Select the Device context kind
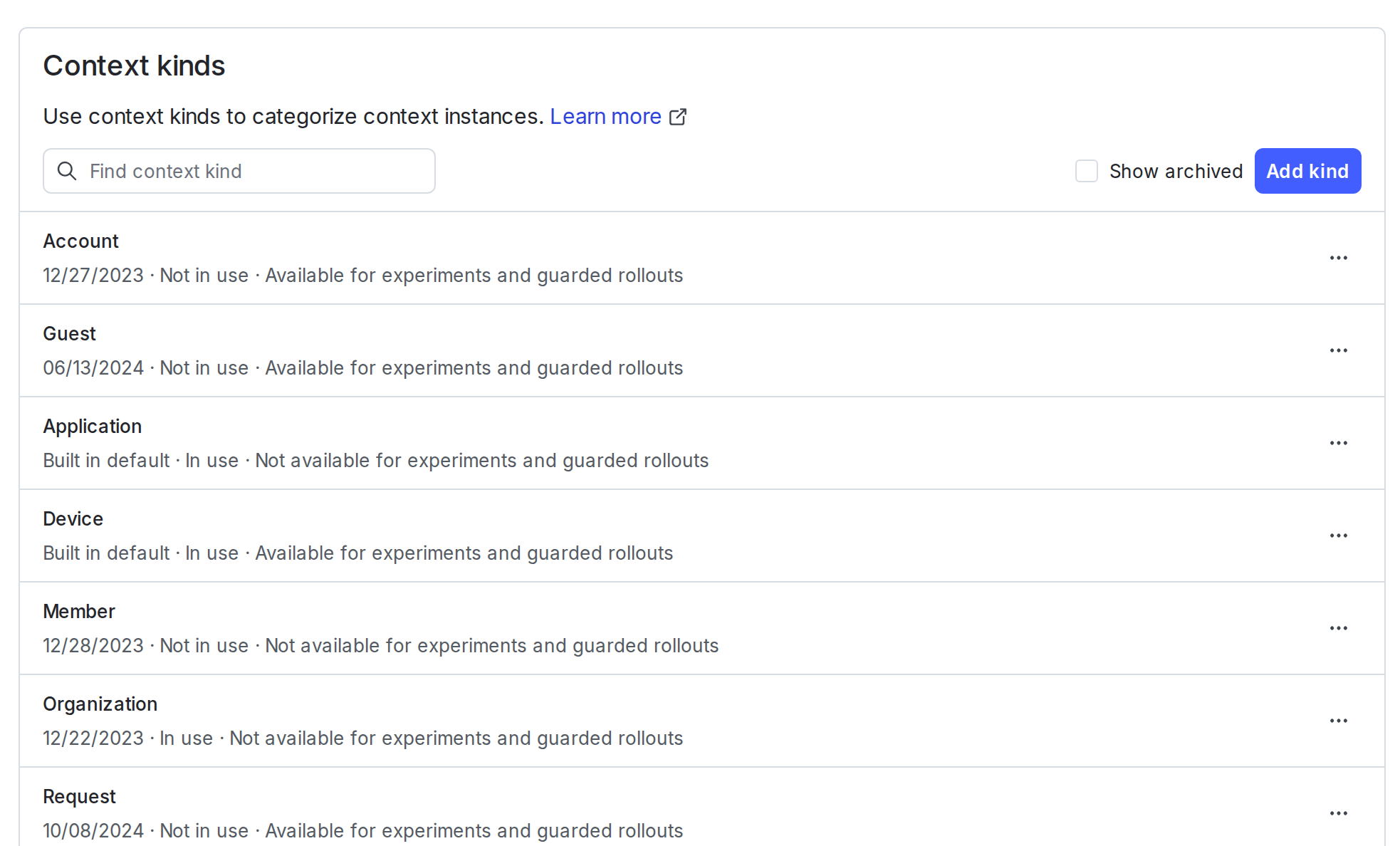 pyautogui.click(x=73, y=518)
